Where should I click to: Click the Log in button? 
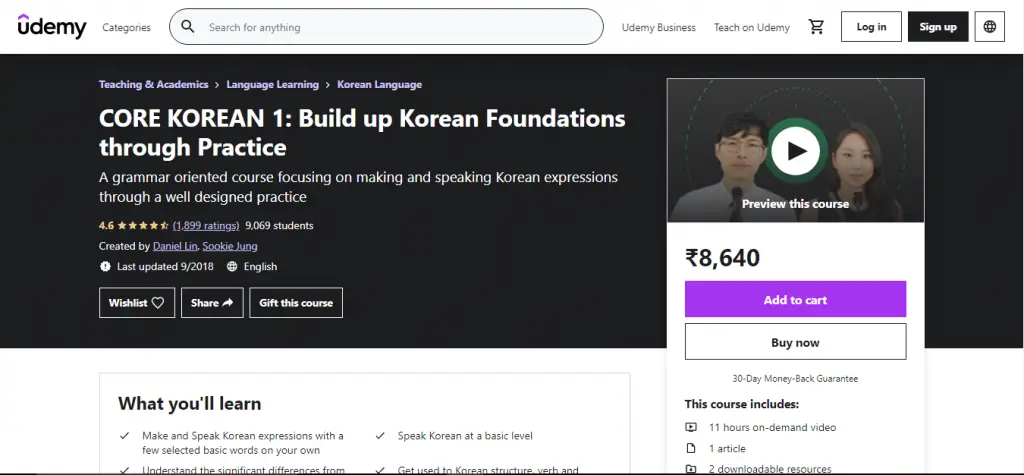point(871,27)
